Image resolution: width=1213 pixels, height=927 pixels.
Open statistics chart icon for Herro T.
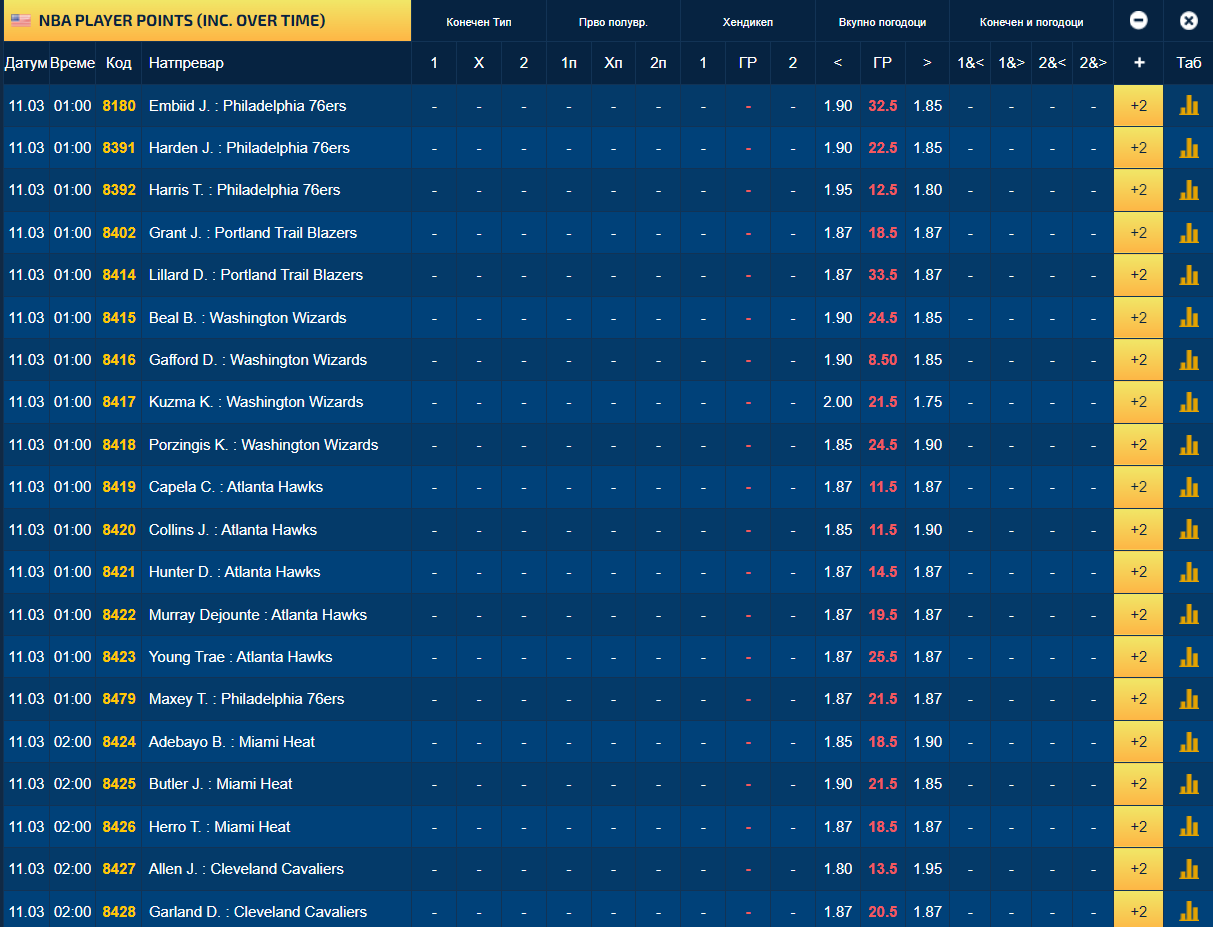(1189, 827)
